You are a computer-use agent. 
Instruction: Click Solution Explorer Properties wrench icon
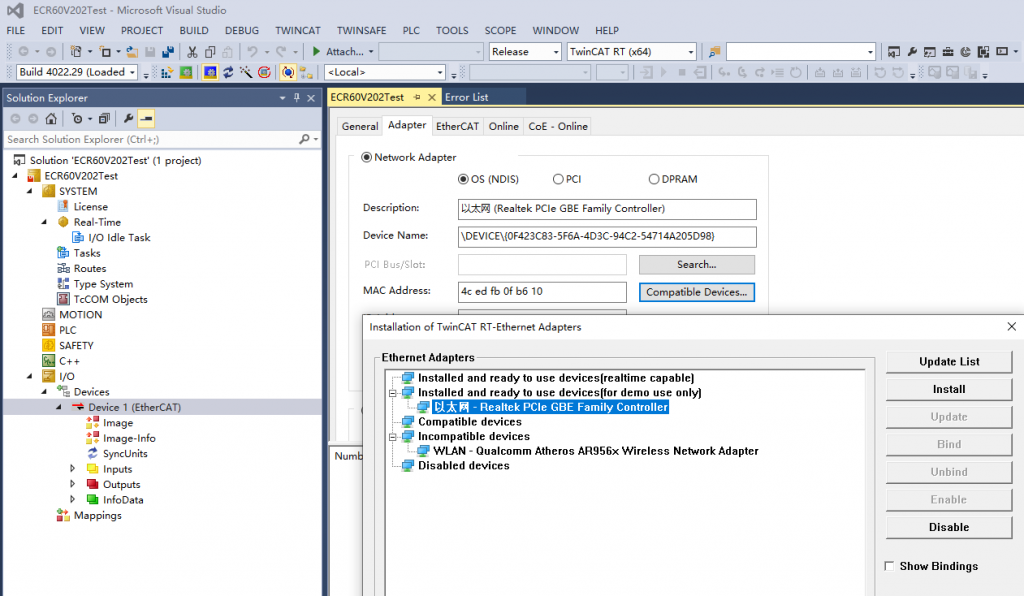coord(128,119)
